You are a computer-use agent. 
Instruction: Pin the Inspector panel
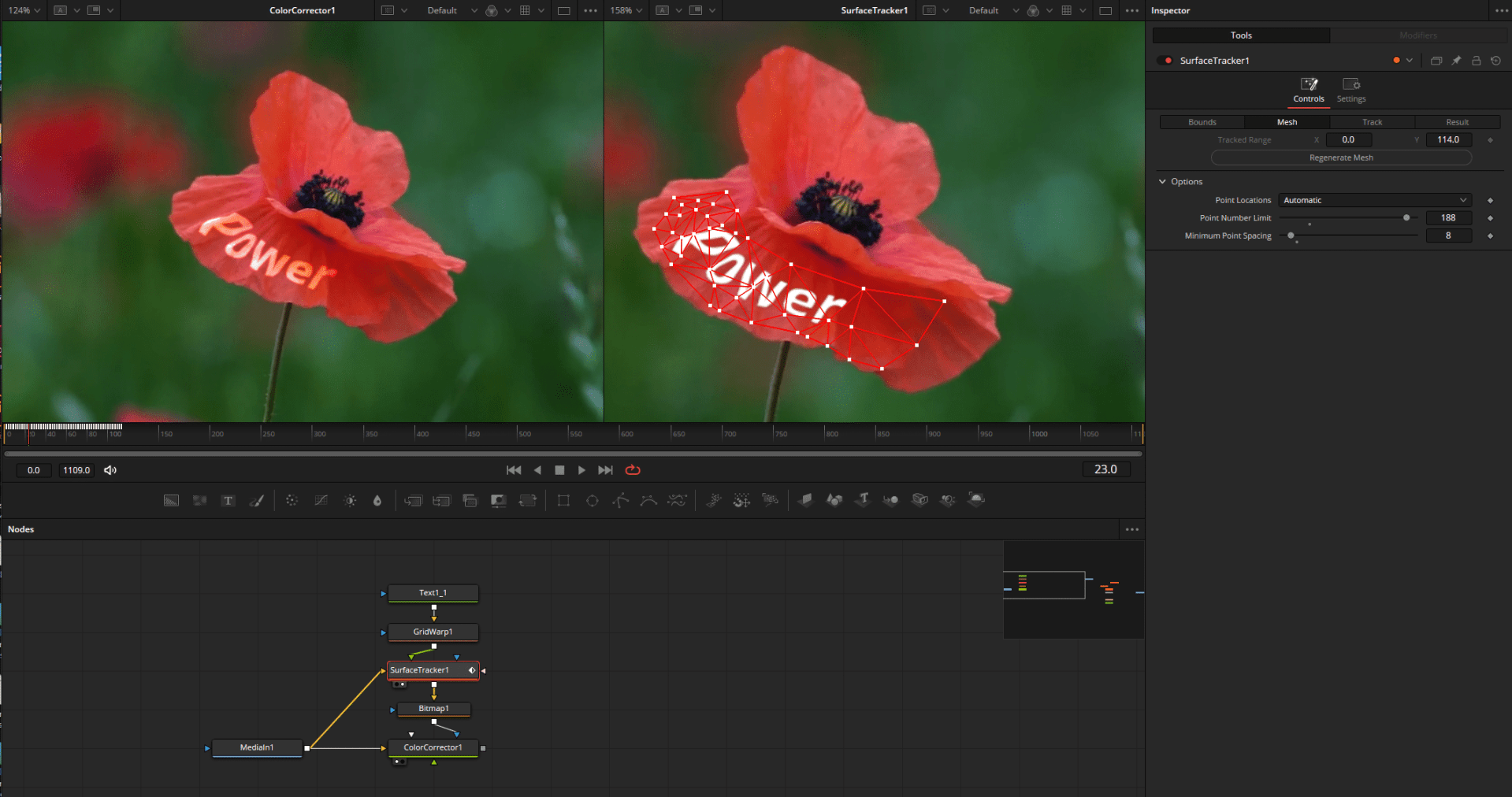(1456, 60)
